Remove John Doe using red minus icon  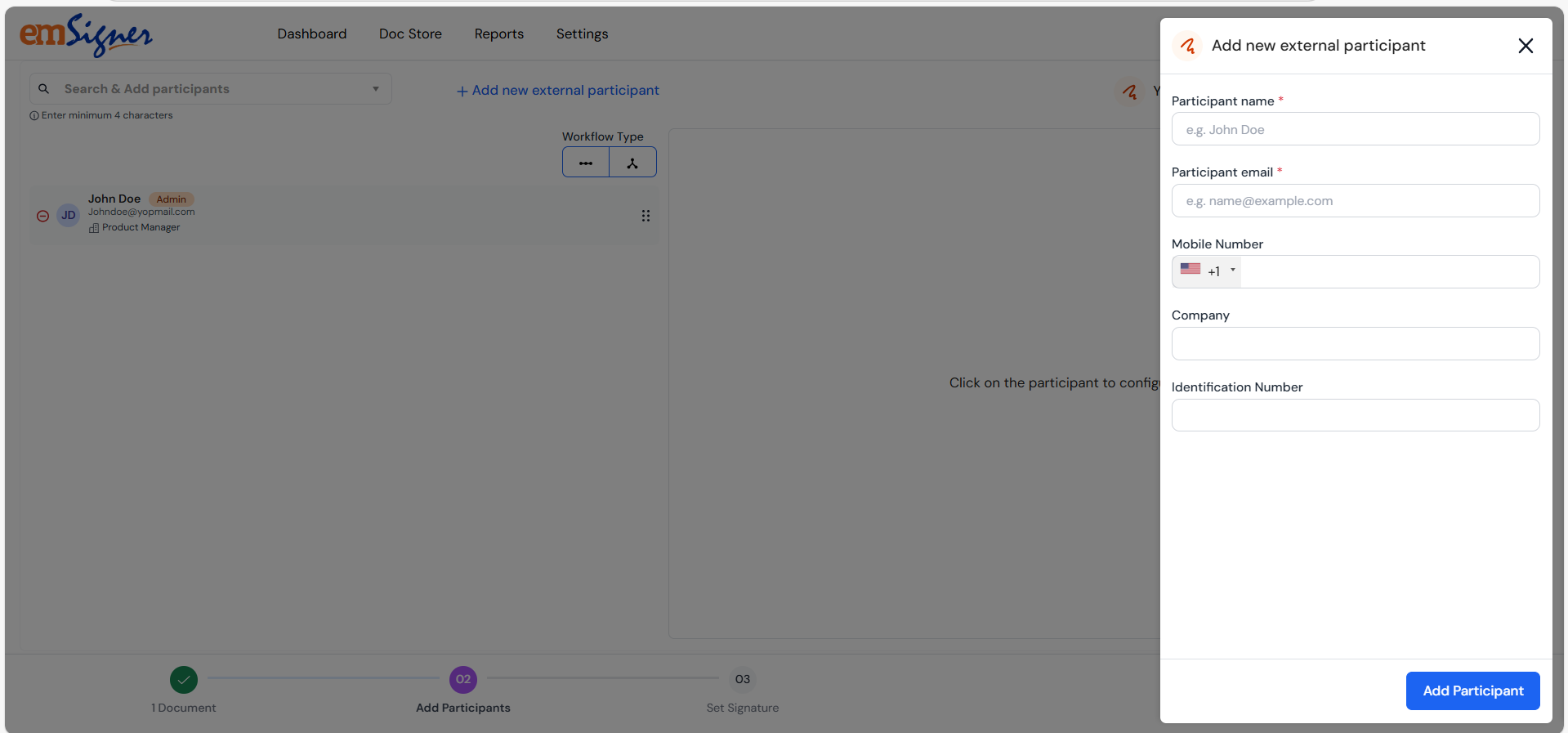click(x=43, y=216)
